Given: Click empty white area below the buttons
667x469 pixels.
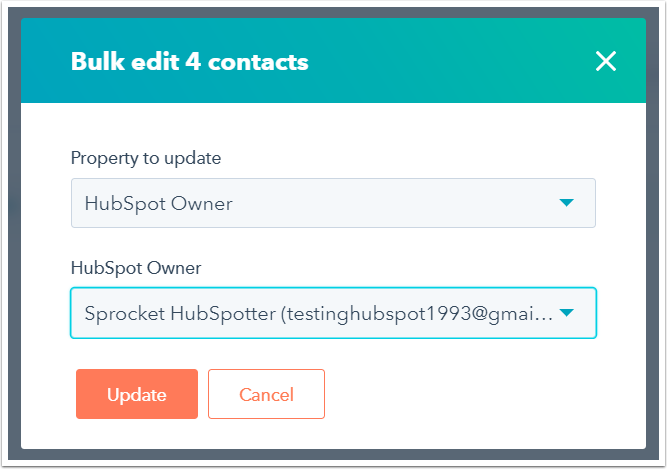Looking at the screenshot, I should click(x=450, y=430).
